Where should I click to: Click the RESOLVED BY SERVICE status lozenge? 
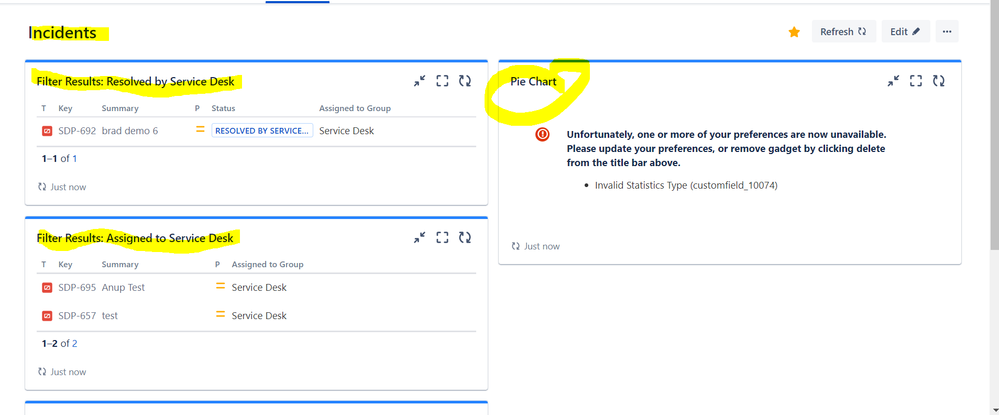pyautogui.click(x=262, y=131)
